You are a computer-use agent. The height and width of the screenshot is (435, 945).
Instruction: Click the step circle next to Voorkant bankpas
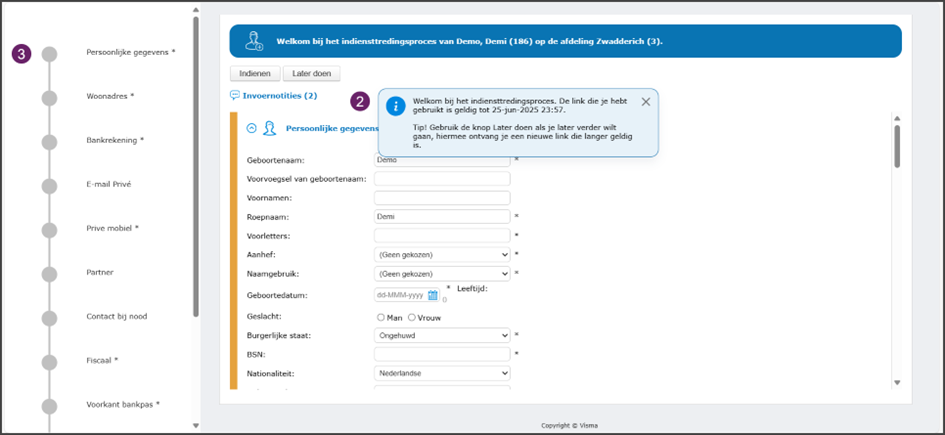(x=49, y=406)
